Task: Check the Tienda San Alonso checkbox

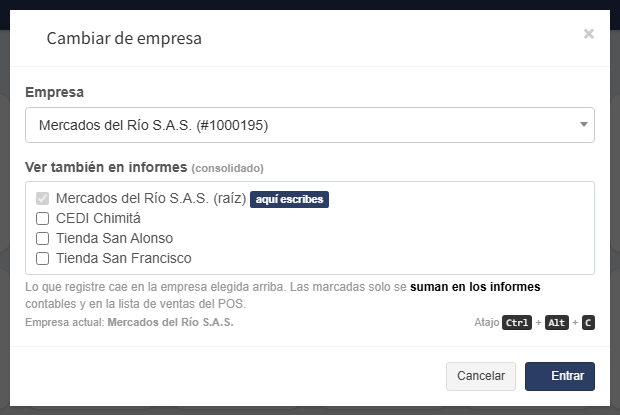Action: click(42, 238)
